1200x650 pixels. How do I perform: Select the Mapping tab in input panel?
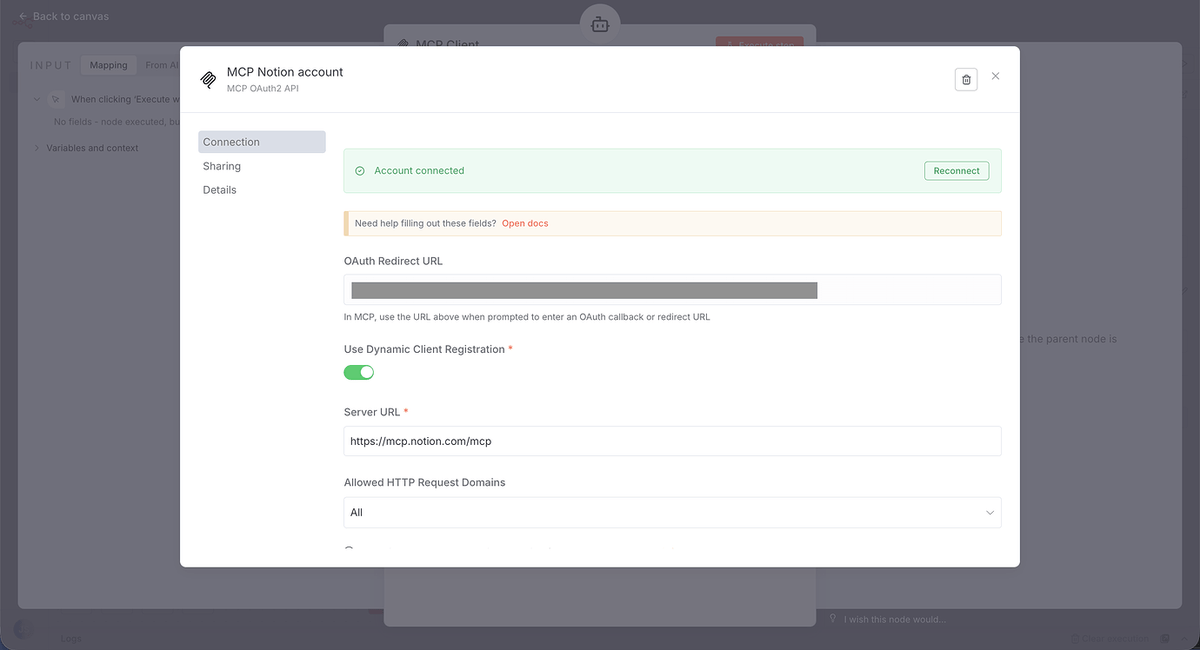click(109, 65)
